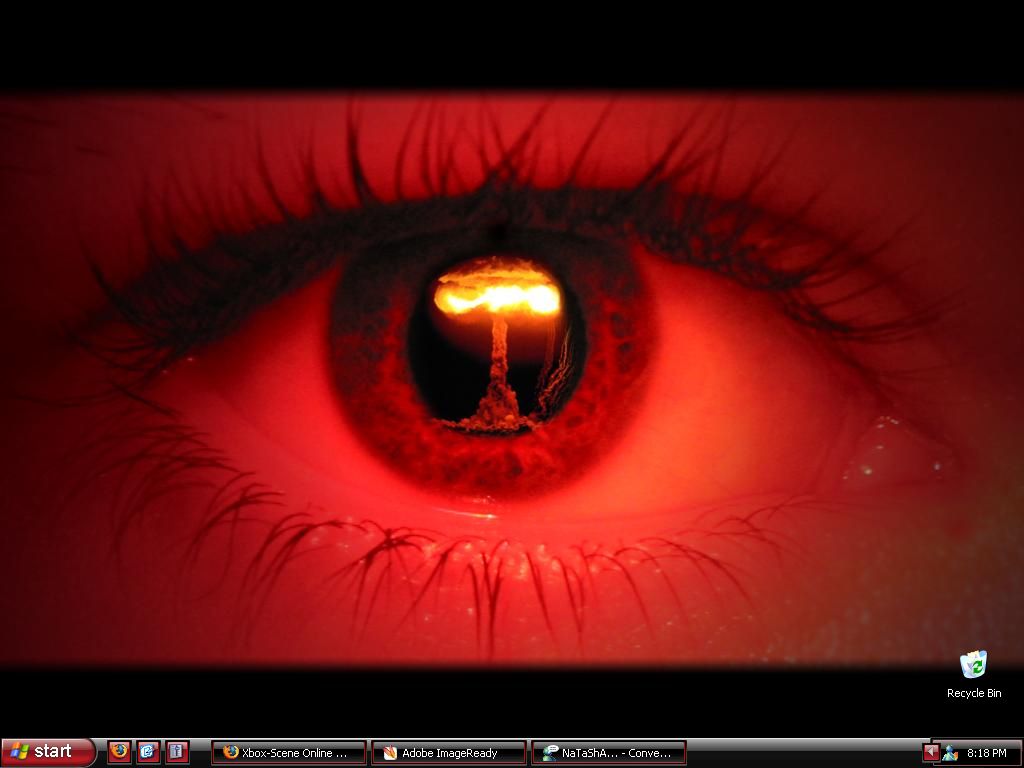Click the Recycle Bin text label

click(x=973, y=693)
